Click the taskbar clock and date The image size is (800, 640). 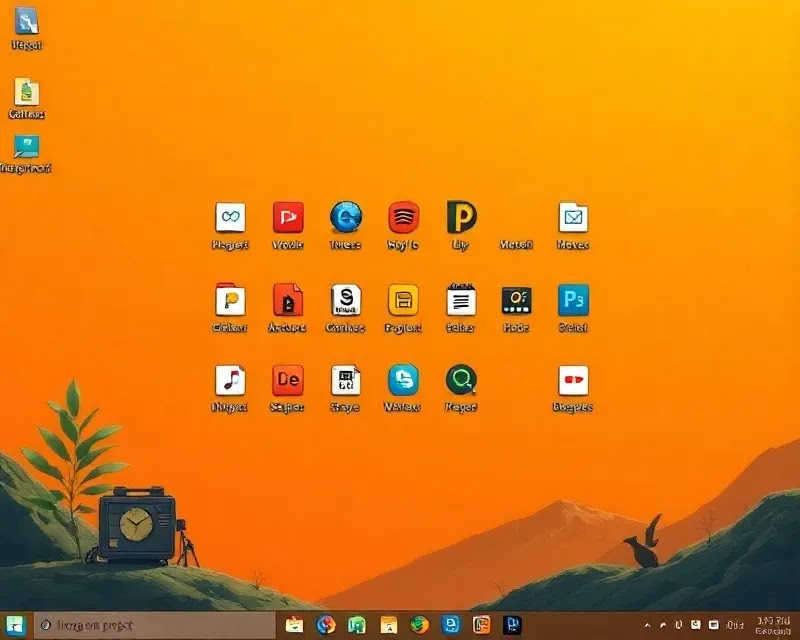(774, 625)
